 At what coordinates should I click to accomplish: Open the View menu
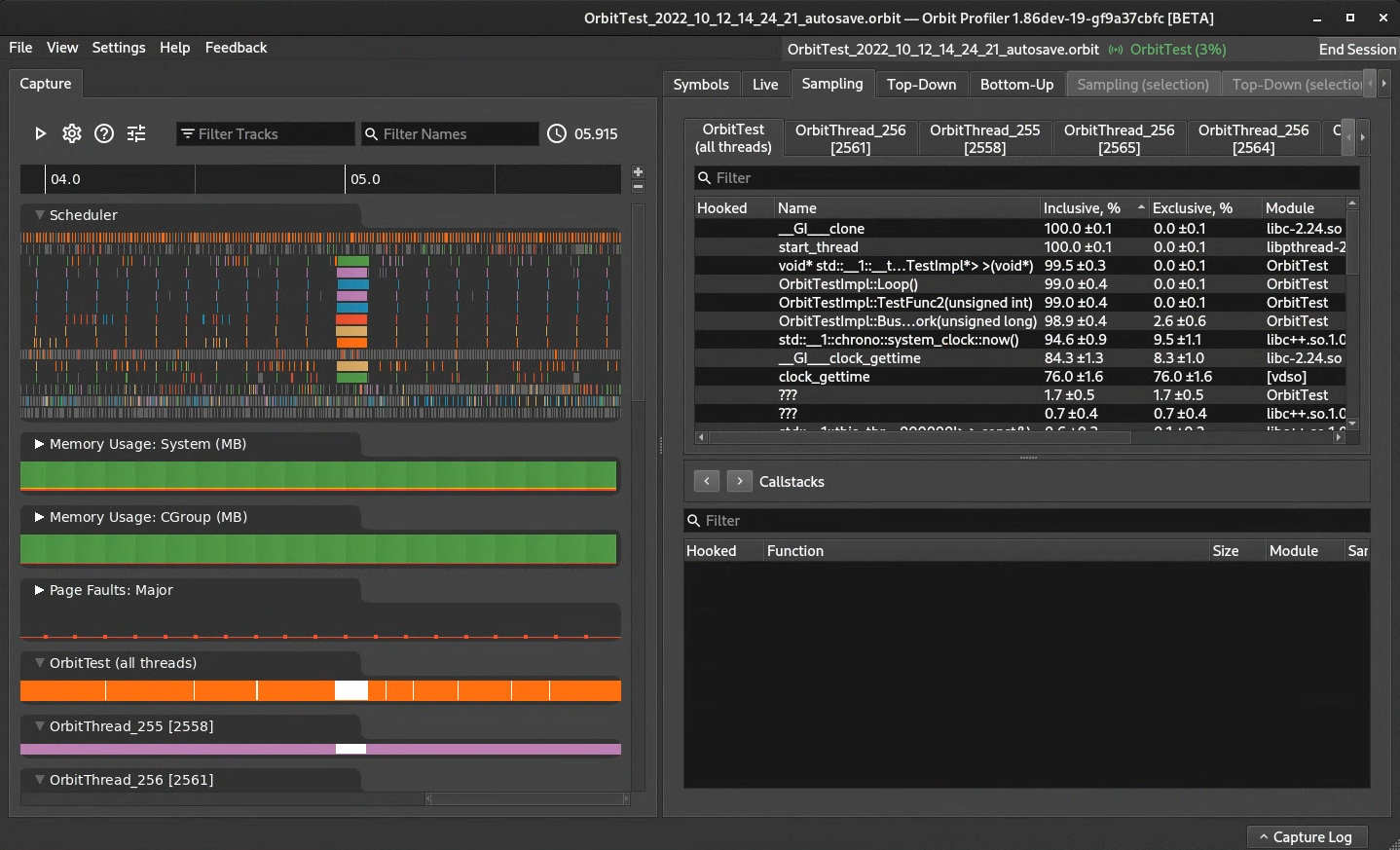tap(62, 48)
